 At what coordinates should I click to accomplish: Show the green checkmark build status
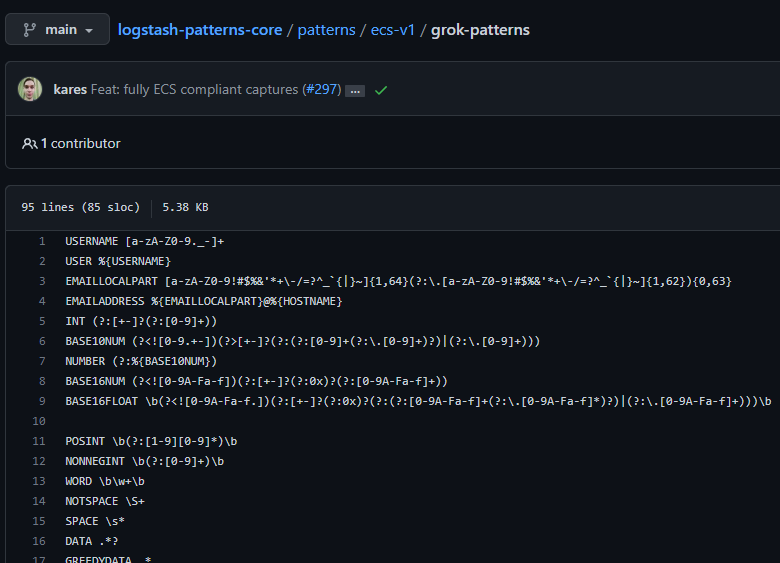tap(381, 90)
